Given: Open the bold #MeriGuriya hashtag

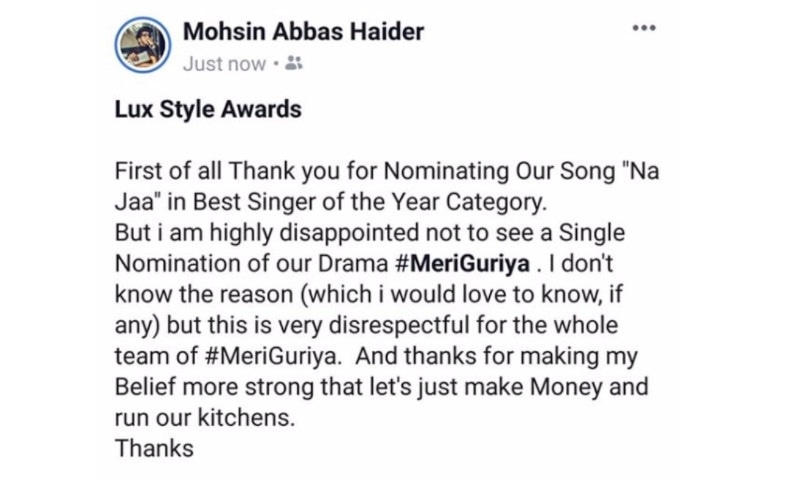Looking at the screenshot, I should 463,263.
